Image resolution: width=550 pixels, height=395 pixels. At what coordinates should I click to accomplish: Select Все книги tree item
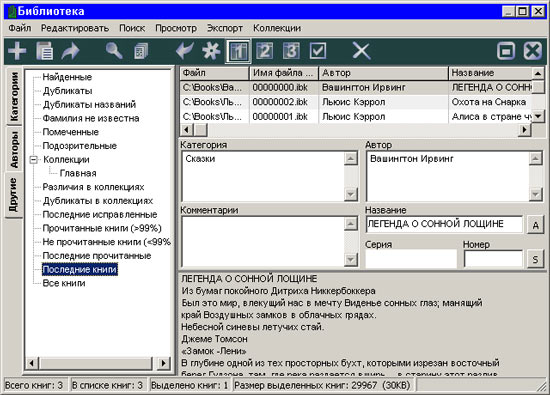pyautogui.click(x=64, y=283)
